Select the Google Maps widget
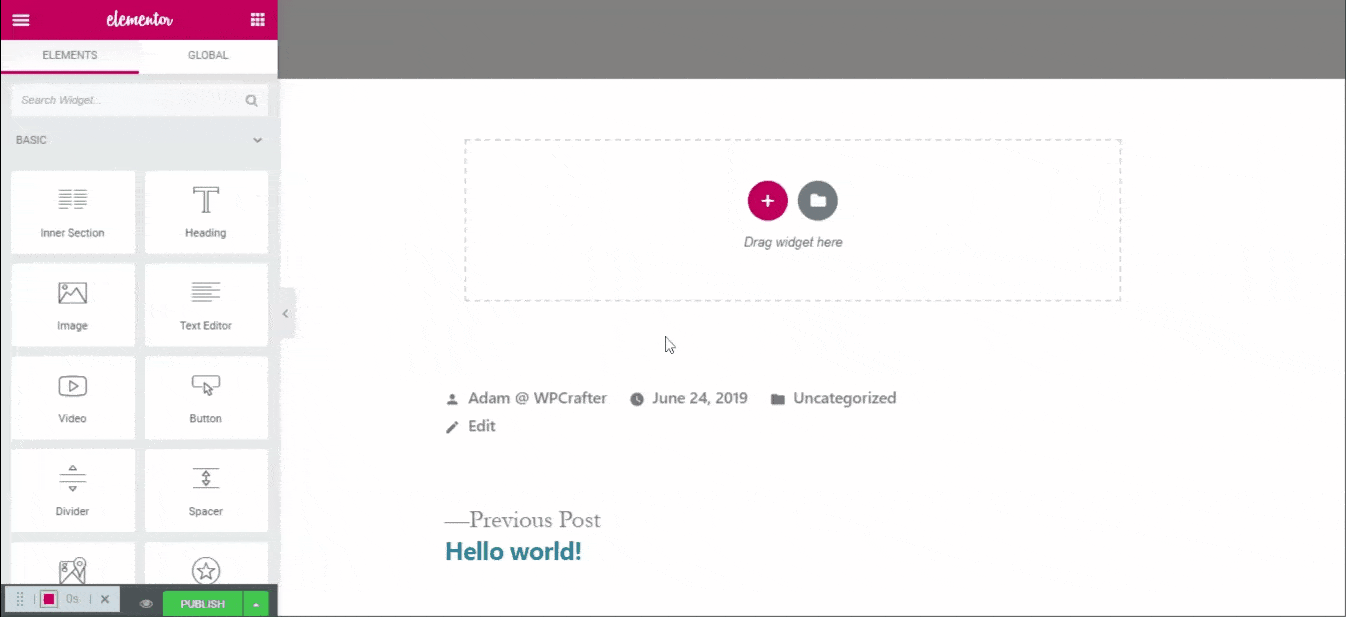Image resolution: width=1346 pixels, height=617 pixels. 73,564
